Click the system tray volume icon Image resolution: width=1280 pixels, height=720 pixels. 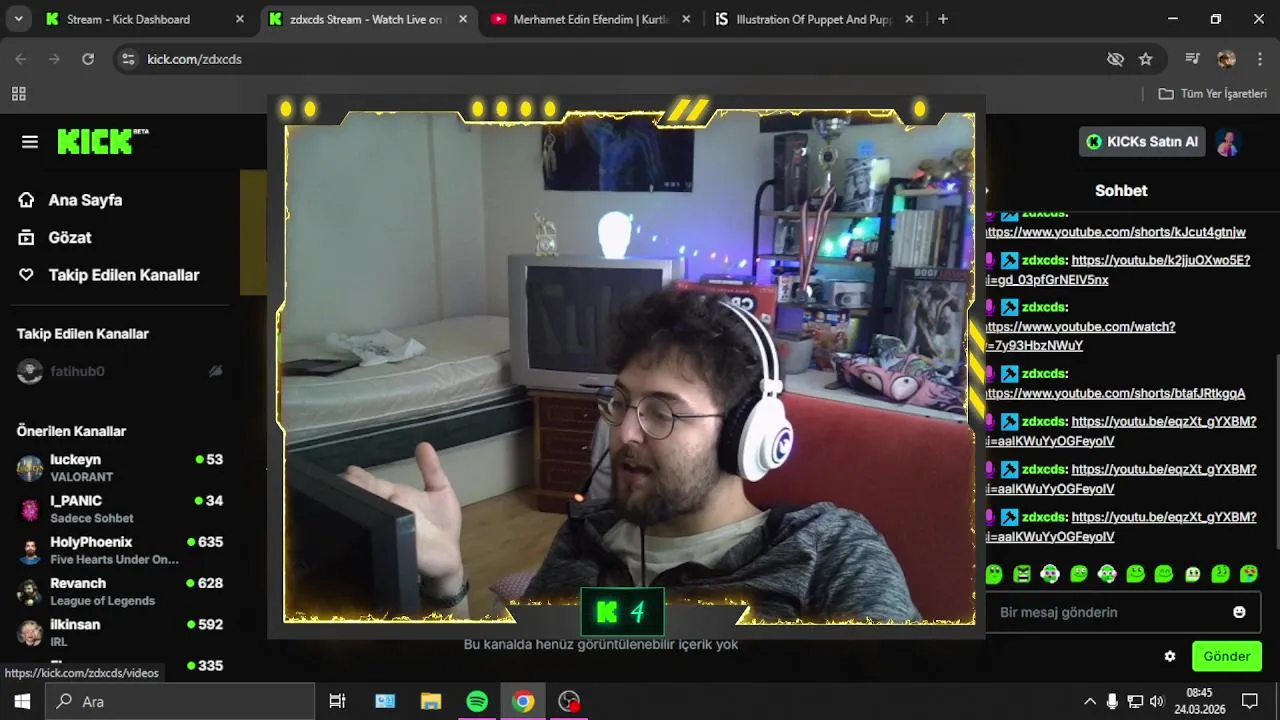click(1157, 701)
